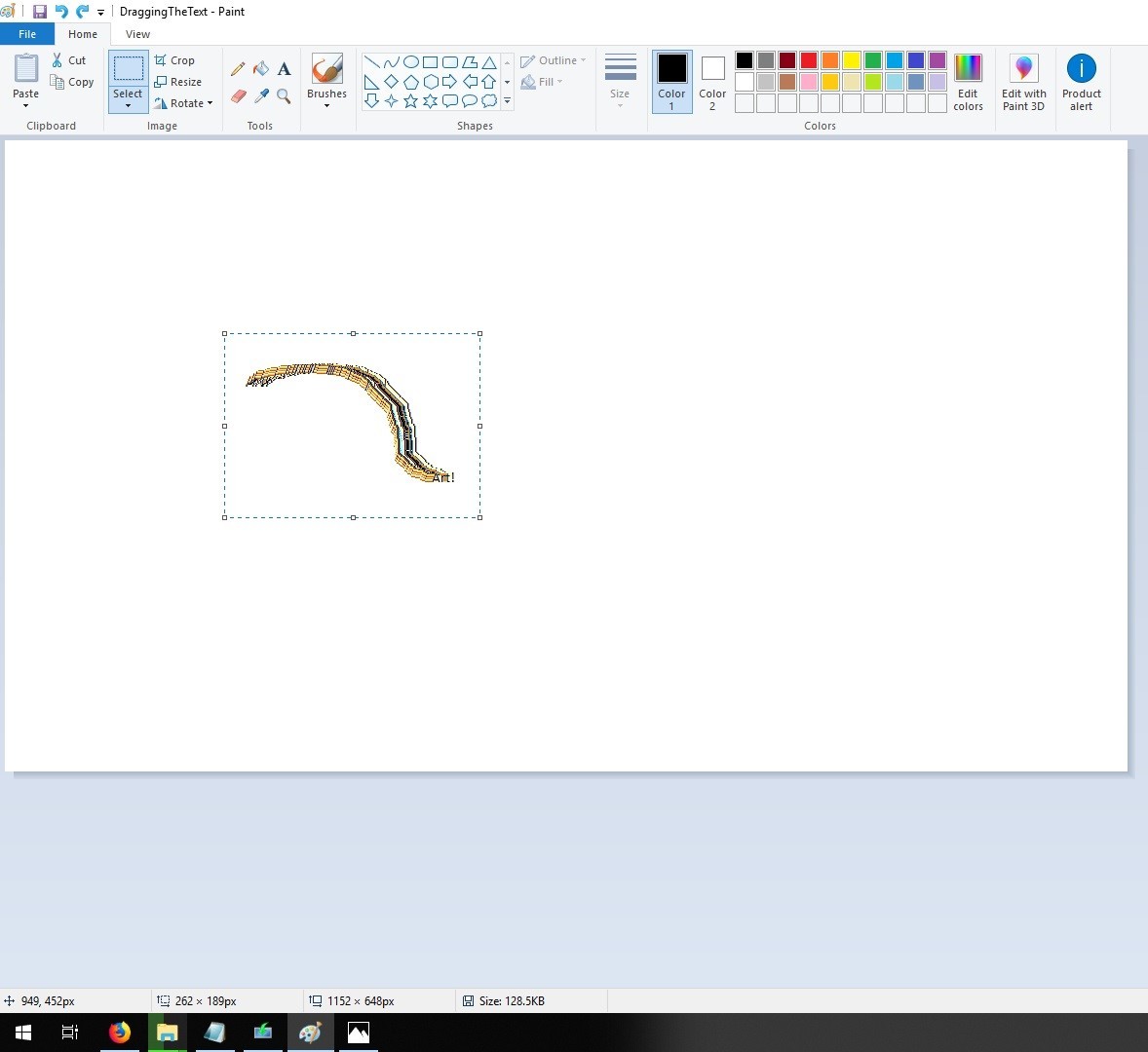This screenshot has width=1148, height=1052.
Task: Click the Save icon in title bar
Action: click(40, 11)
